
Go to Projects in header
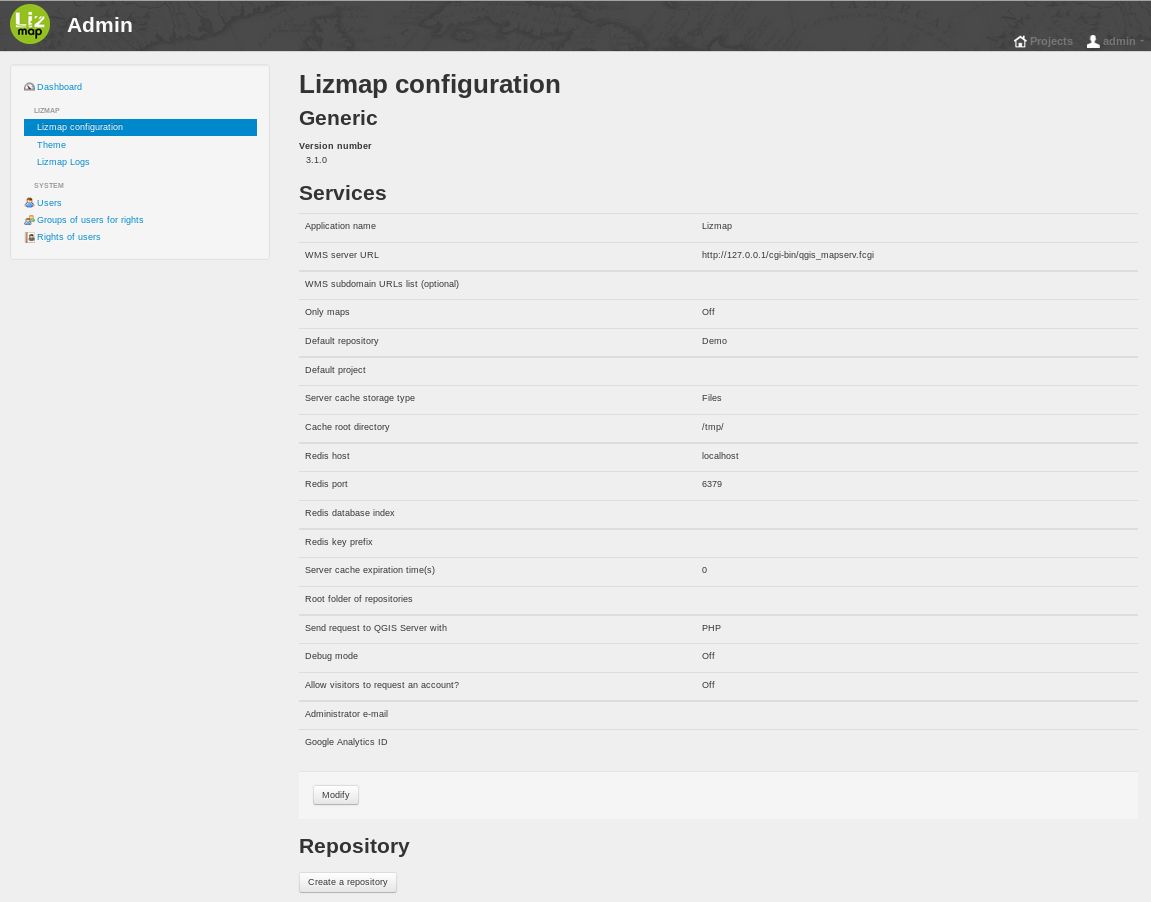coord(1051,42)
